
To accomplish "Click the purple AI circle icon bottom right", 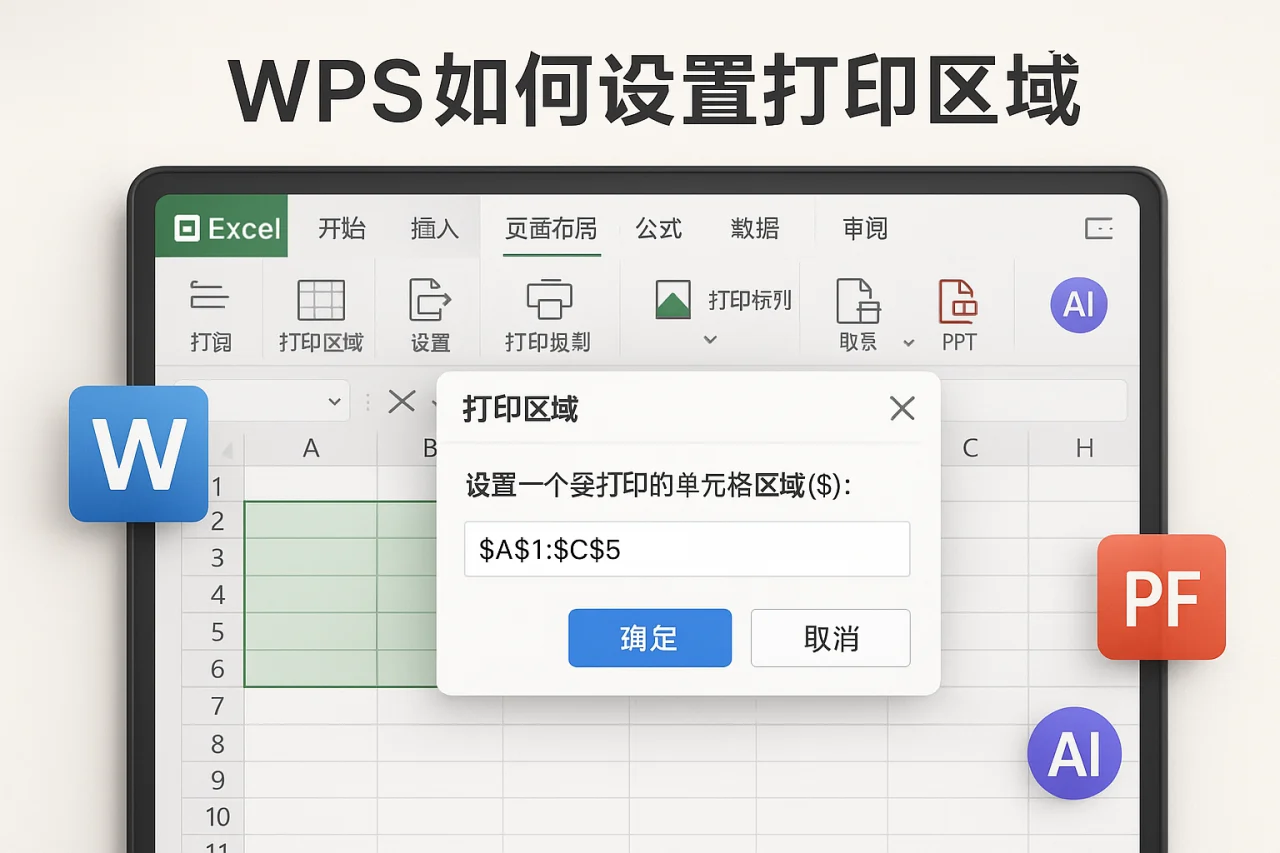I will pyautogui.click(x=1075, y=753).
